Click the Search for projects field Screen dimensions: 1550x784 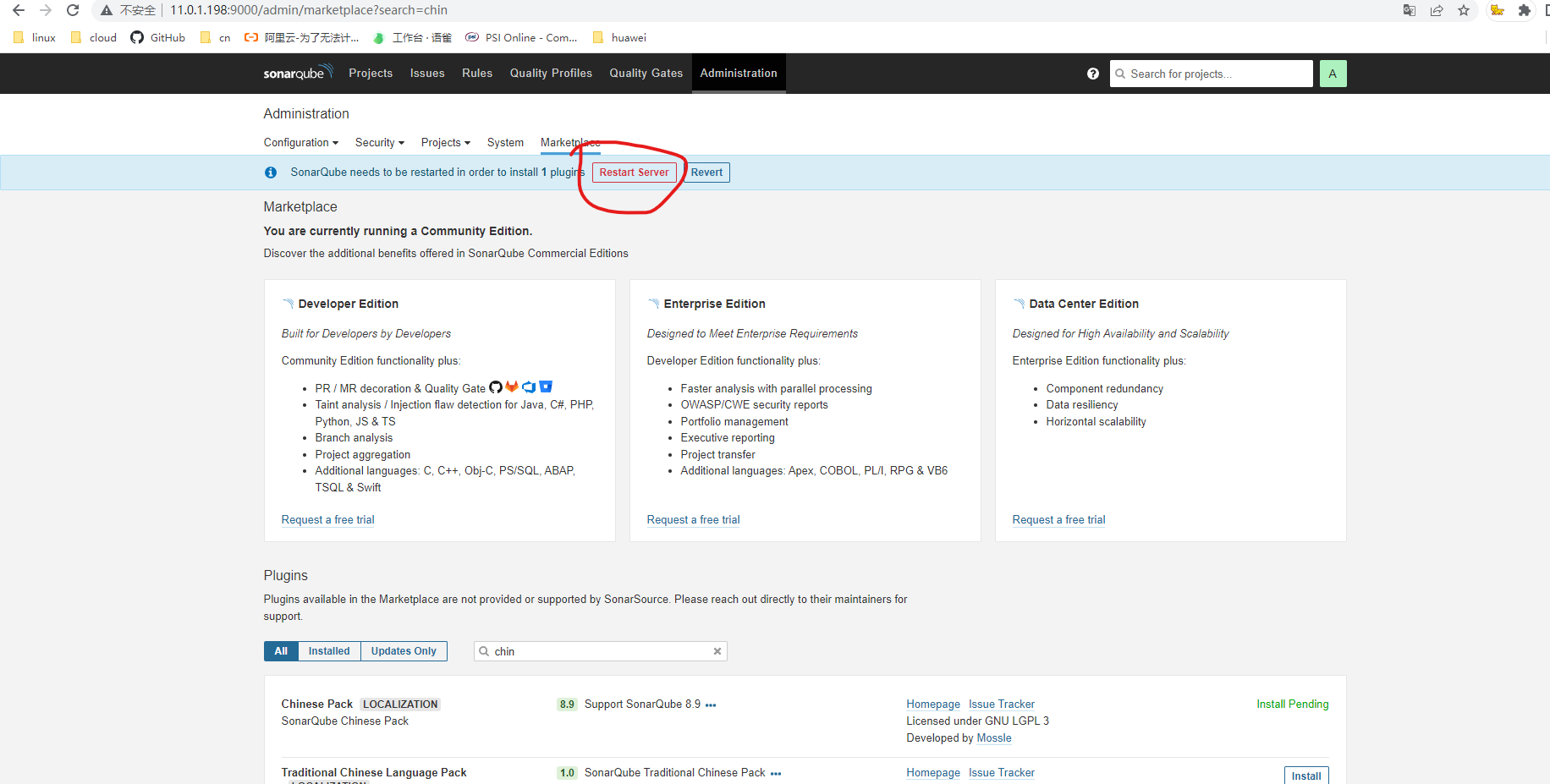coord(1211,74)
